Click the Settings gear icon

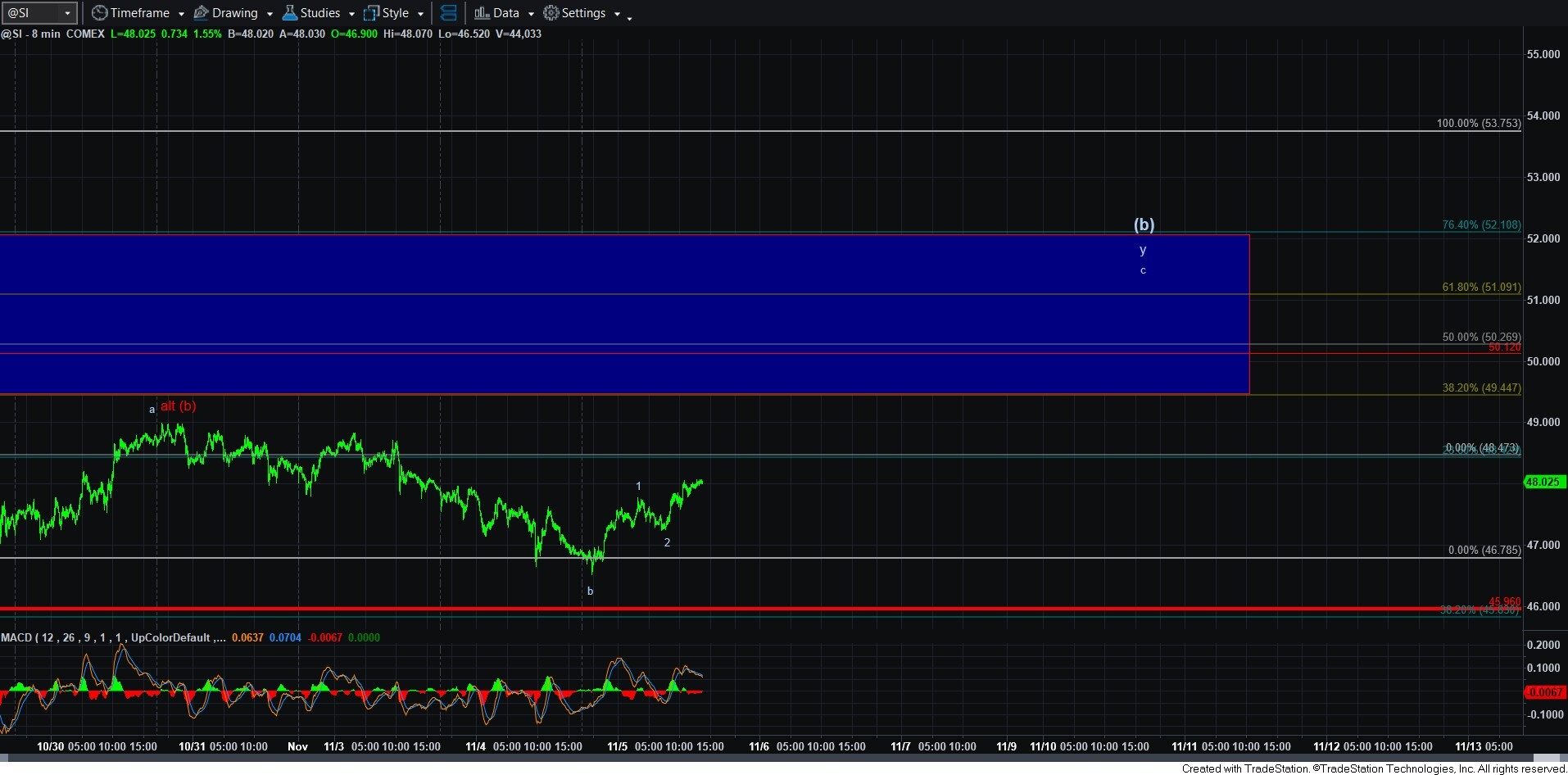click(551, 13)
